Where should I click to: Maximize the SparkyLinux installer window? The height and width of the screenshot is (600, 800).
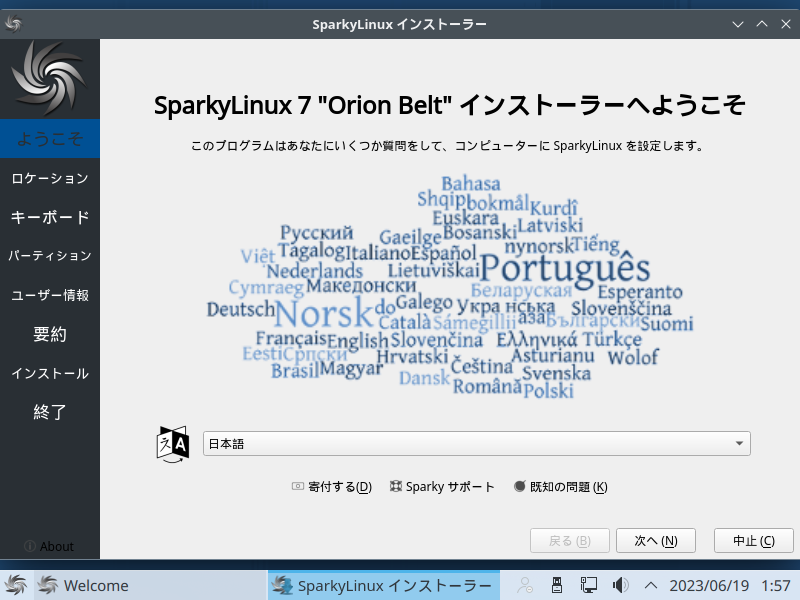(762, 24)
